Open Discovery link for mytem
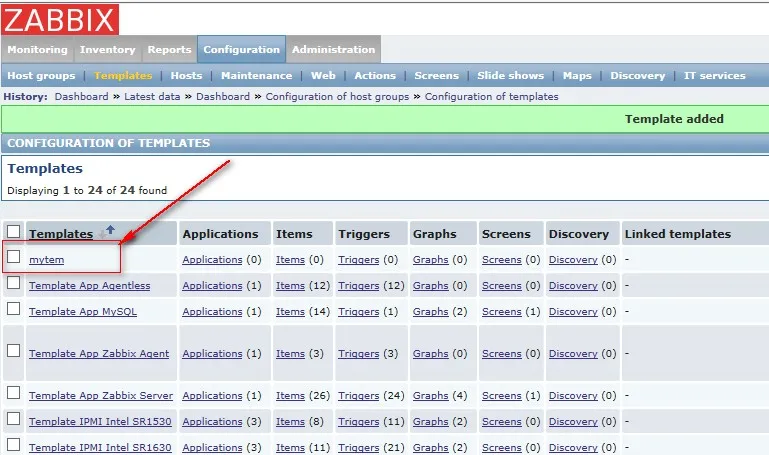 (x=573, y=260)
